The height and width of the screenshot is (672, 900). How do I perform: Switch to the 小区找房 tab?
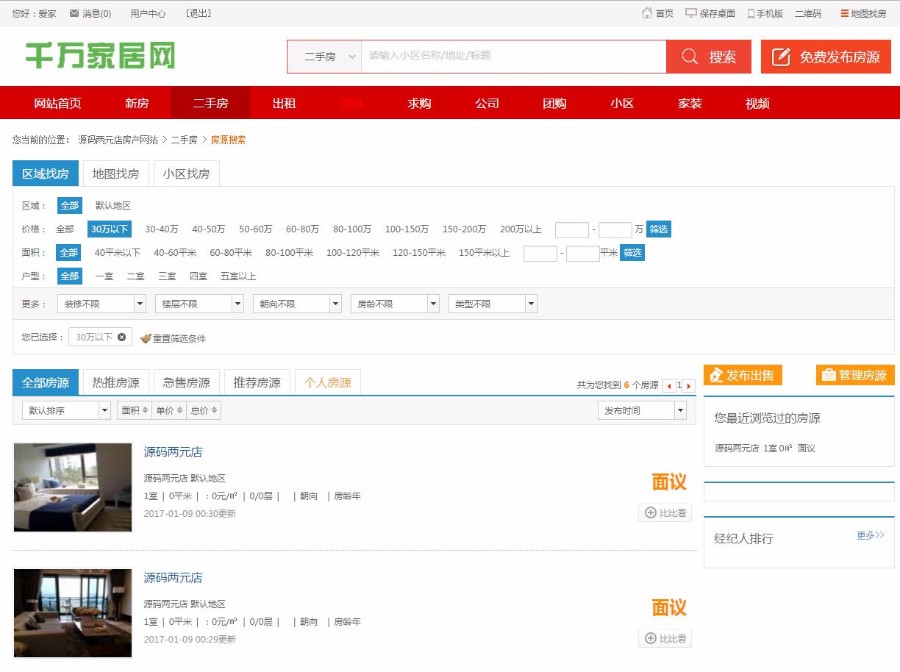tap(184, 172)
